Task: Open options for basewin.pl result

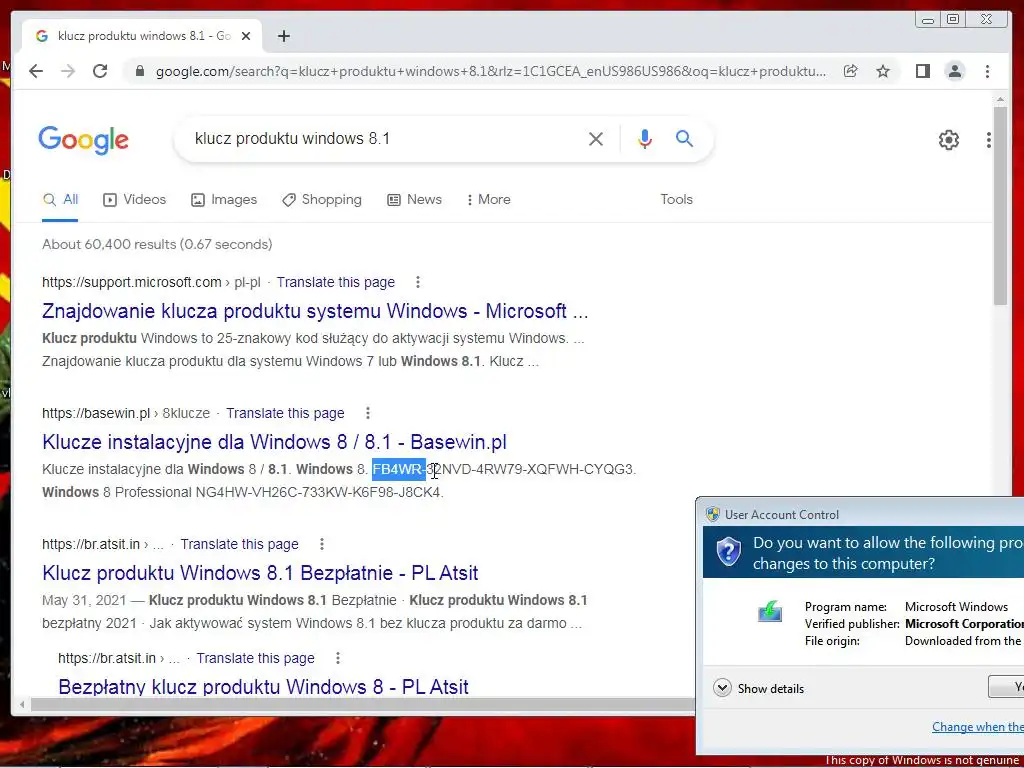Action: pyautogui.click(x=368, y=413)
